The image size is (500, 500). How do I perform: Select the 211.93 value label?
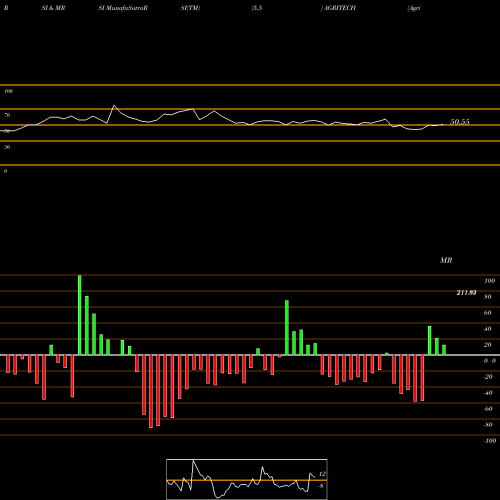point(466,293)
